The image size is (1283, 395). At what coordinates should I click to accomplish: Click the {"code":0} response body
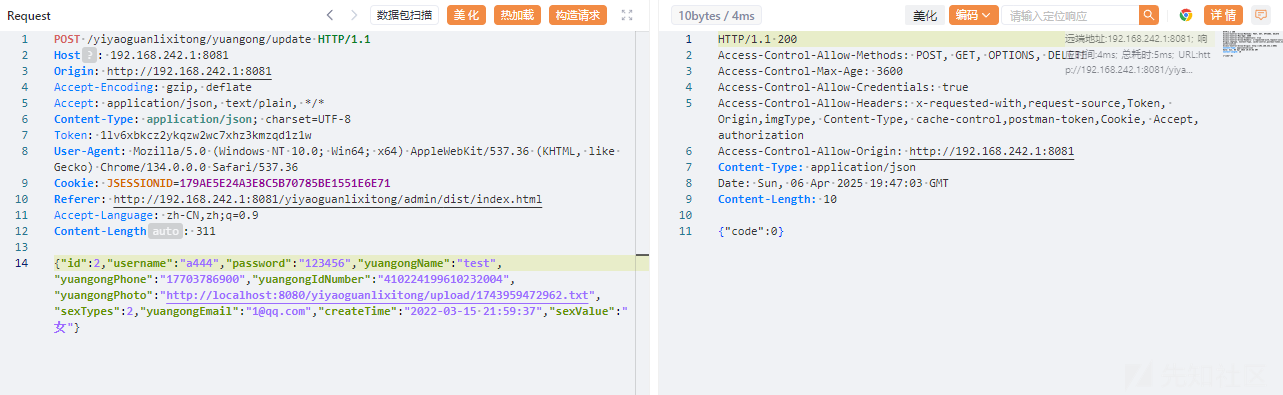click(751, 232)
